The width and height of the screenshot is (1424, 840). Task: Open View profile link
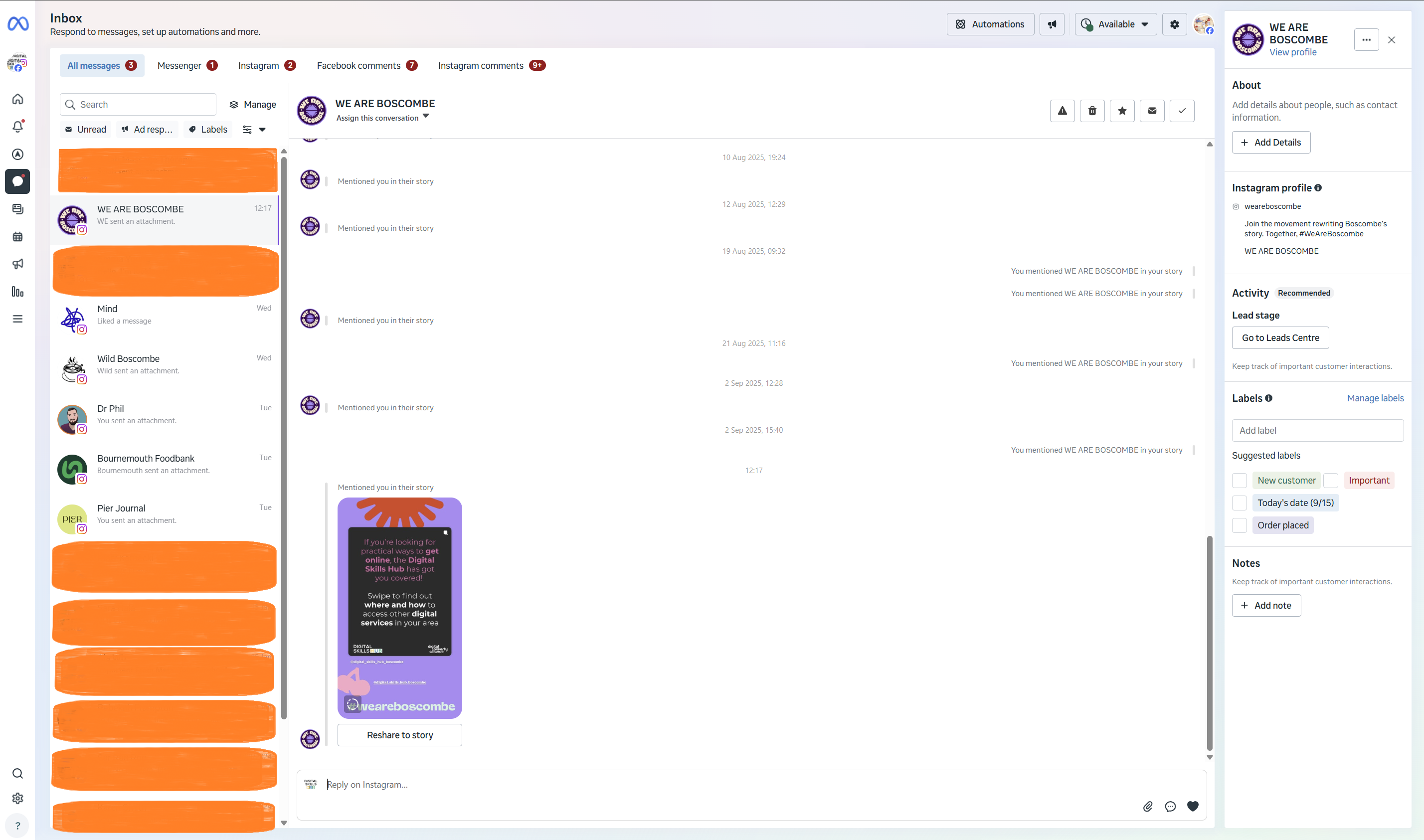point(1293,52)
